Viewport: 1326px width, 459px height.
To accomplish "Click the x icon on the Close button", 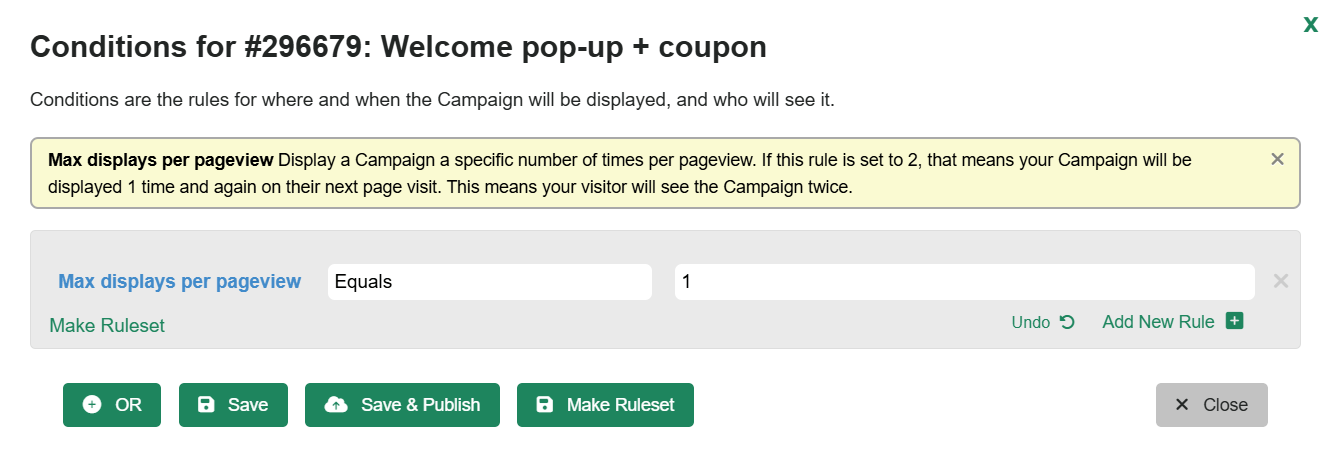I will 1182,405.
